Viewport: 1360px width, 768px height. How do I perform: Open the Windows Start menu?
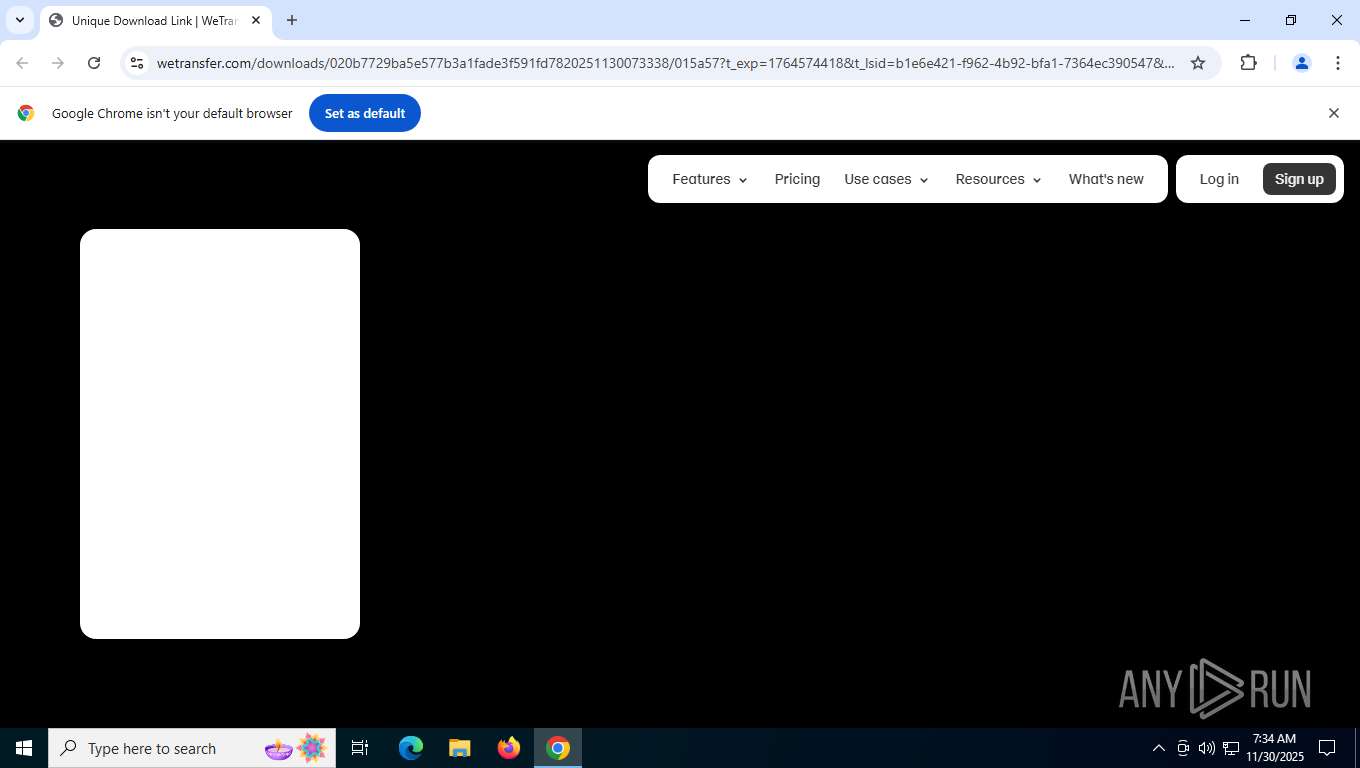click(24, 748)
